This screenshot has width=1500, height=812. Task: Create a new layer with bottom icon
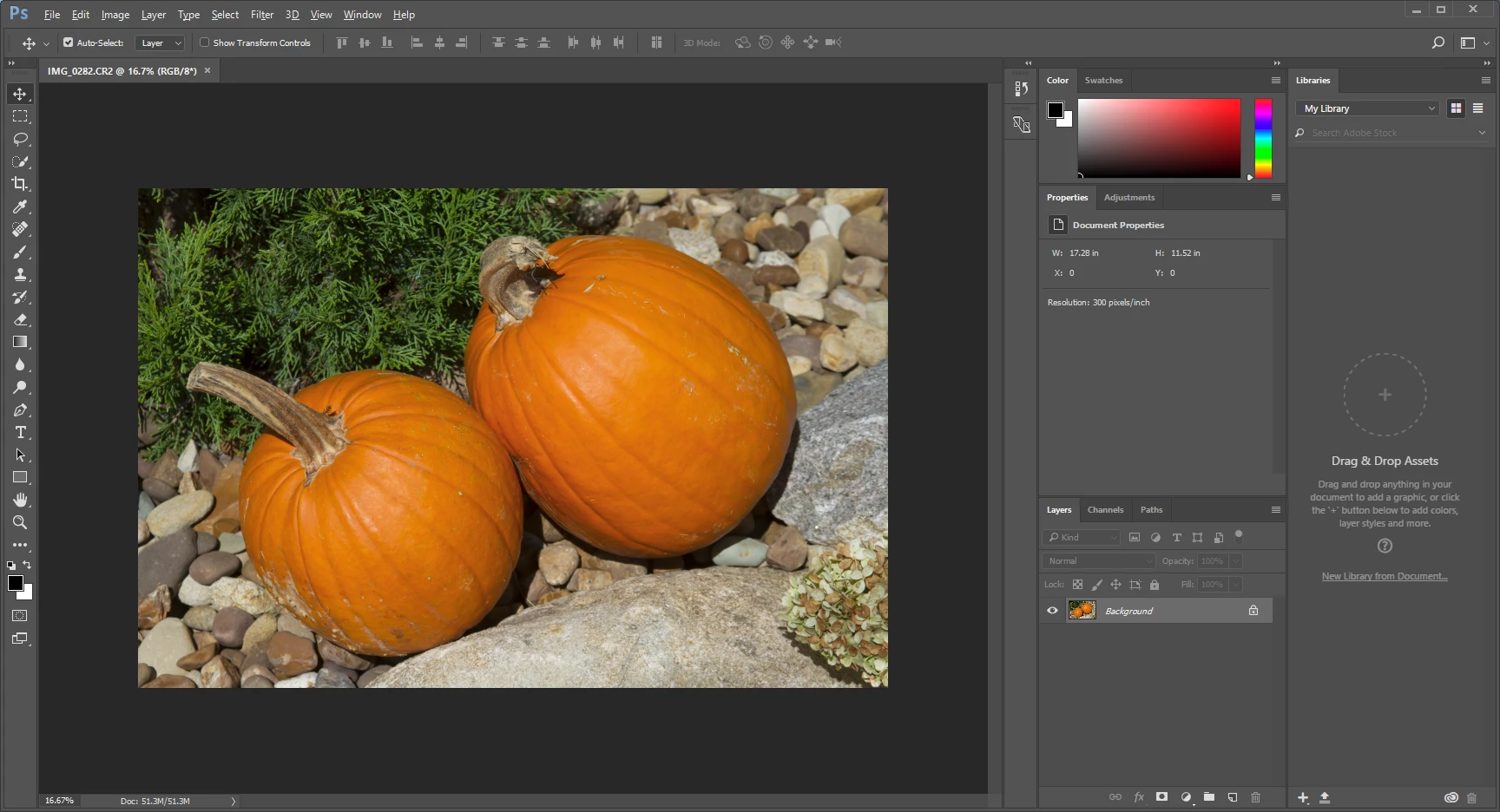click(x=1232, y=797)
